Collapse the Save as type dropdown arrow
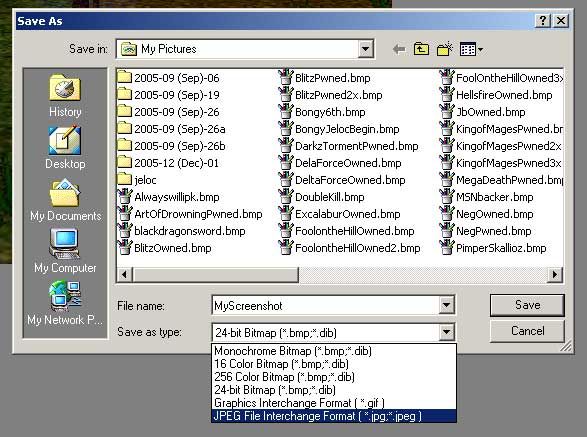Screen dimensions: 587x437 click(446, 332)
